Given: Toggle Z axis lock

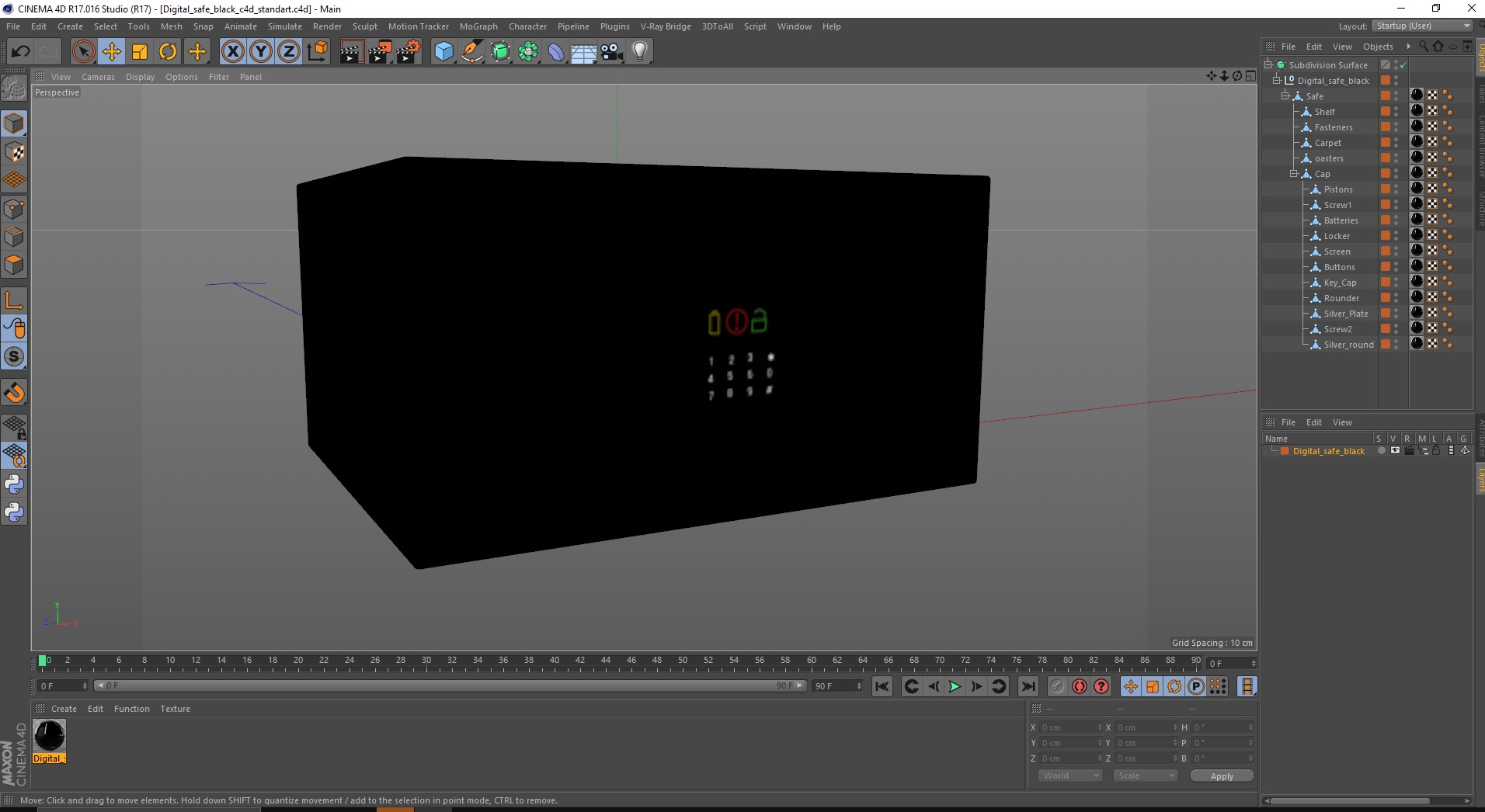Looking at the screenshot, I should click(x=289, y=52).
